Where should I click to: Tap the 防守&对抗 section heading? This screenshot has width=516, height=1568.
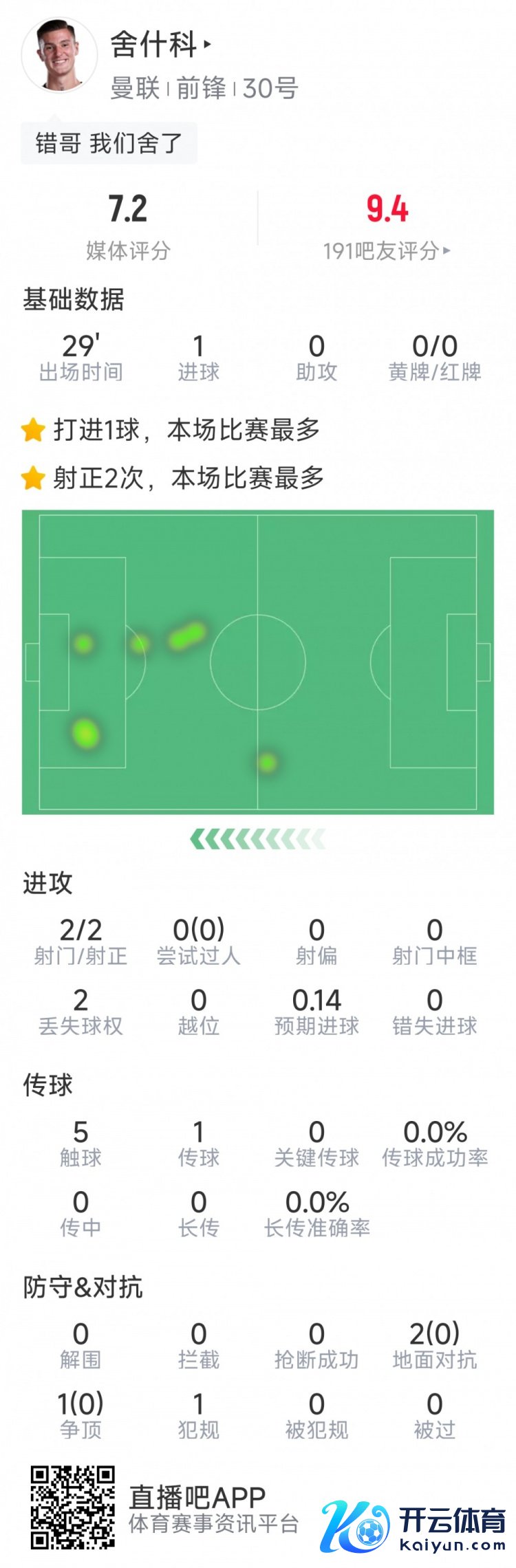[83, 1287]
